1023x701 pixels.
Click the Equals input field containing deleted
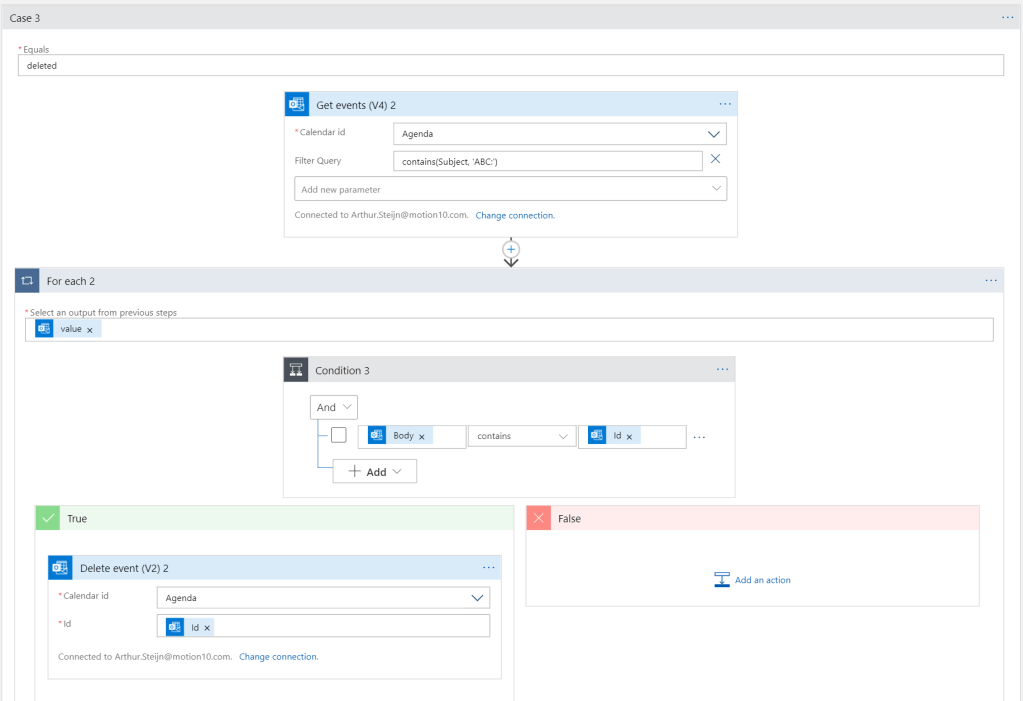tap(510, 65)
